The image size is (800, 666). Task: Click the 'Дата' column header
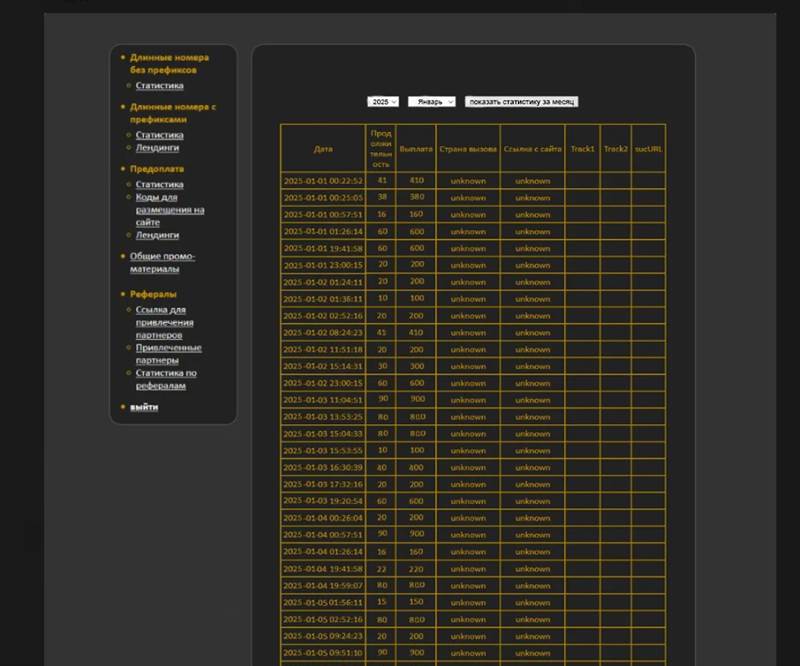(x=323, y=149)
